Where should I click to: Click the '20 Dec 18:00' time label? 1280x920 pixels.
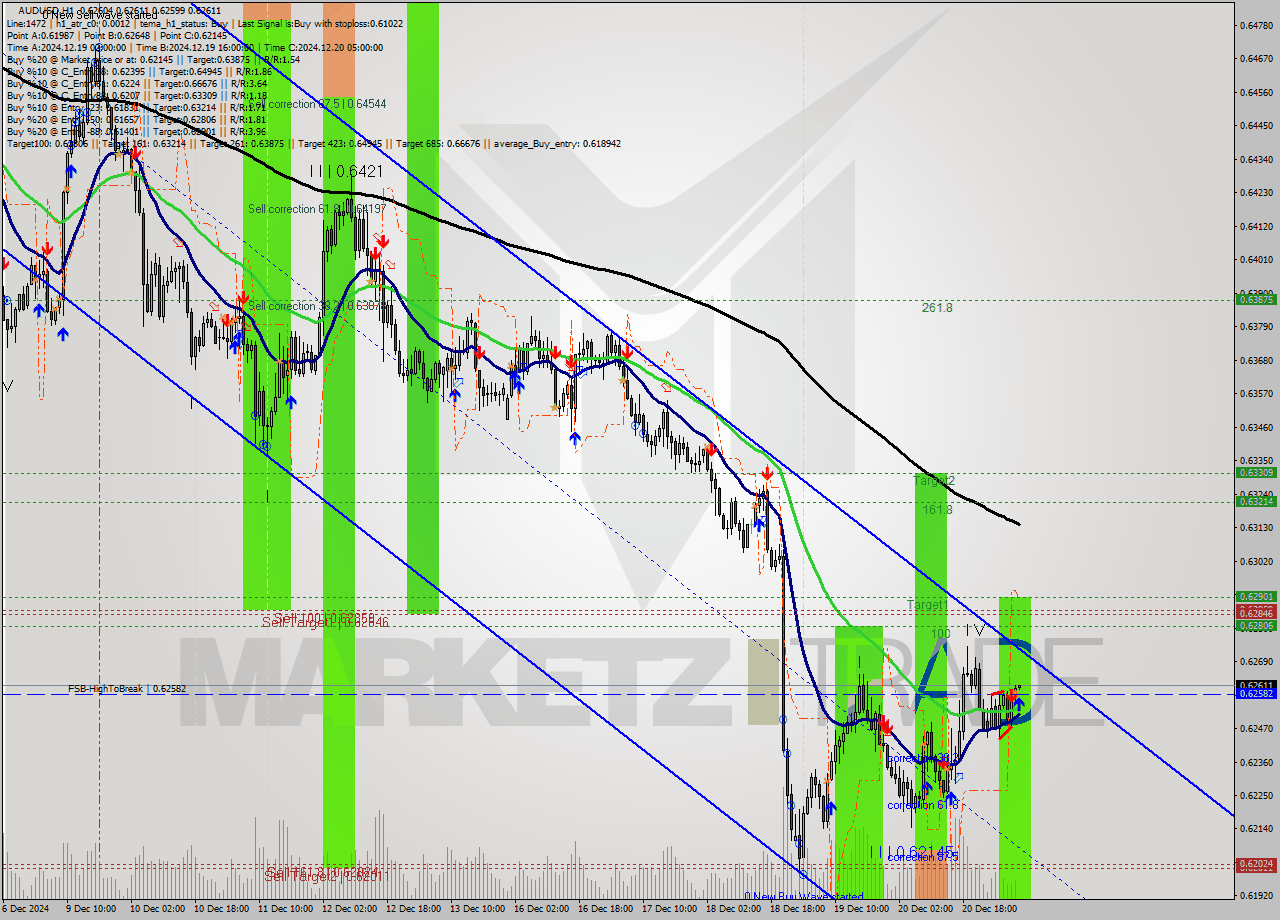[x=989, y=910]
